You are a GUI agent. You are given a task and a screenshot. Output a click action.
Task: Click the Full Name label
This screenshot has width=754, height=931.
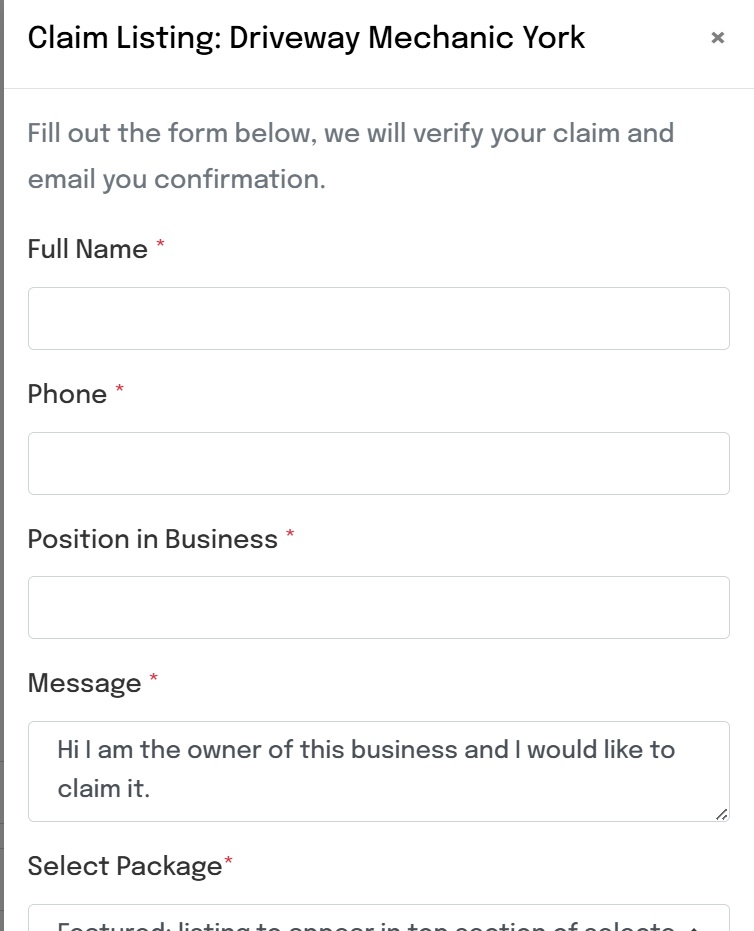(88, 249)
